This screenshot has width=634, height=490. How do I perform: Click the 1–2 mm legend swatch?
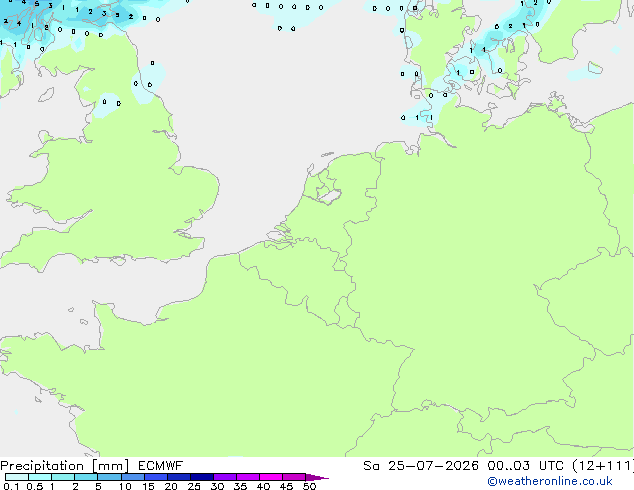(x=63, y=477)
